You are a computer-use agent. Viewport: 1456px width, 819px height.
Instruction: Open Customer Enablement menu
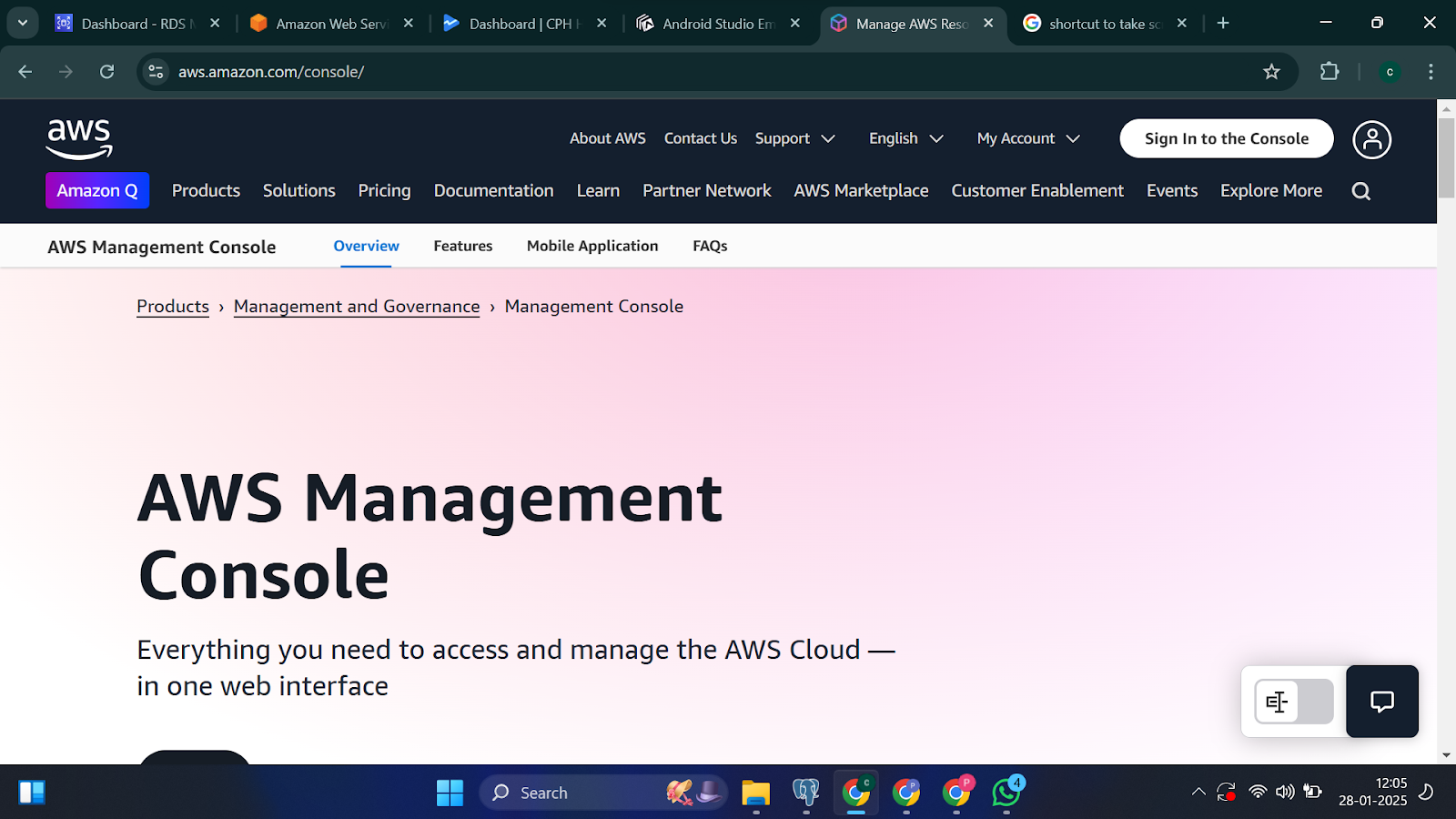[x=1037, y=190]
